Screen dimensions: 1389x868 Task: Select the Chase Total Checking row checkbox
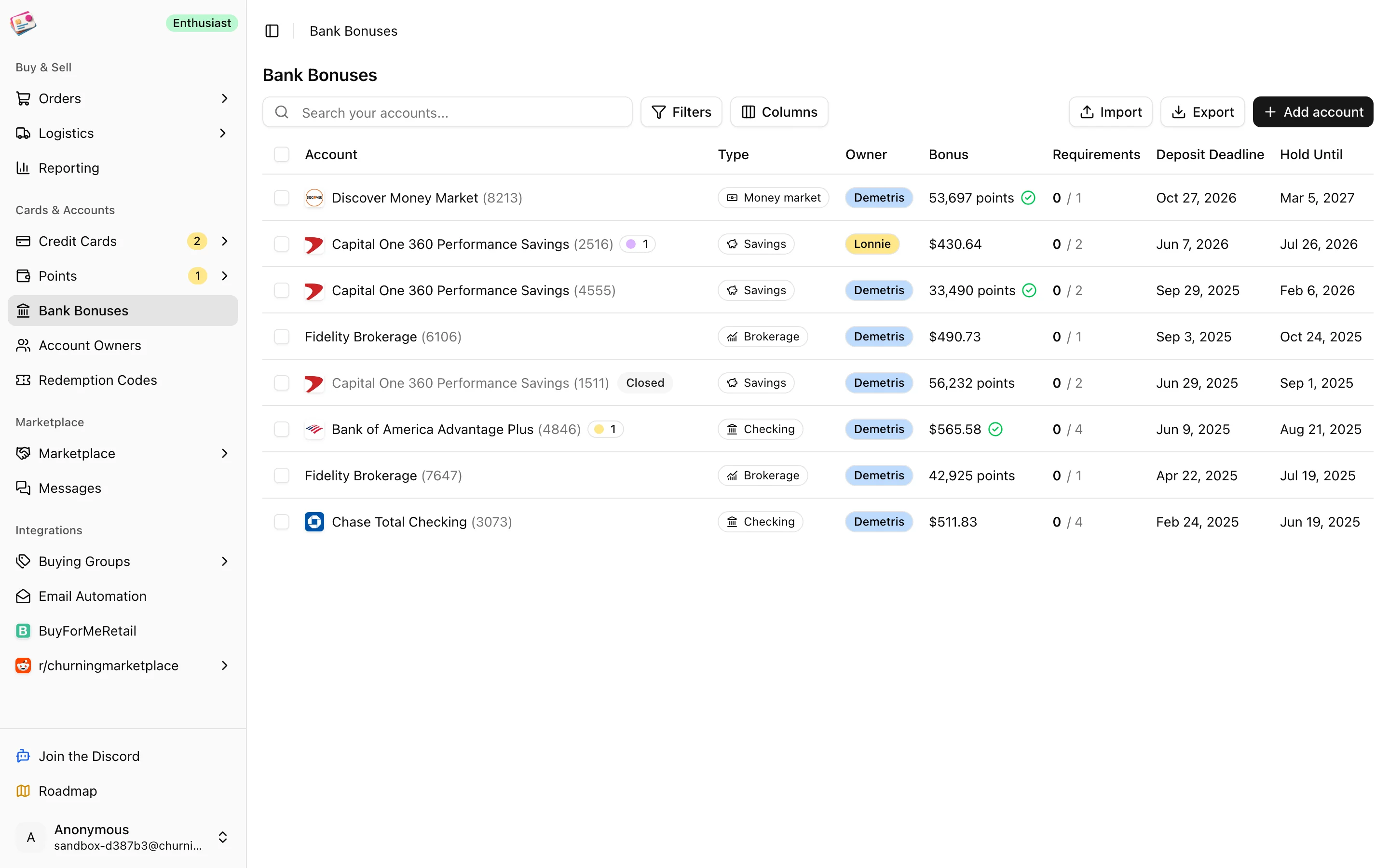[281, 522]
